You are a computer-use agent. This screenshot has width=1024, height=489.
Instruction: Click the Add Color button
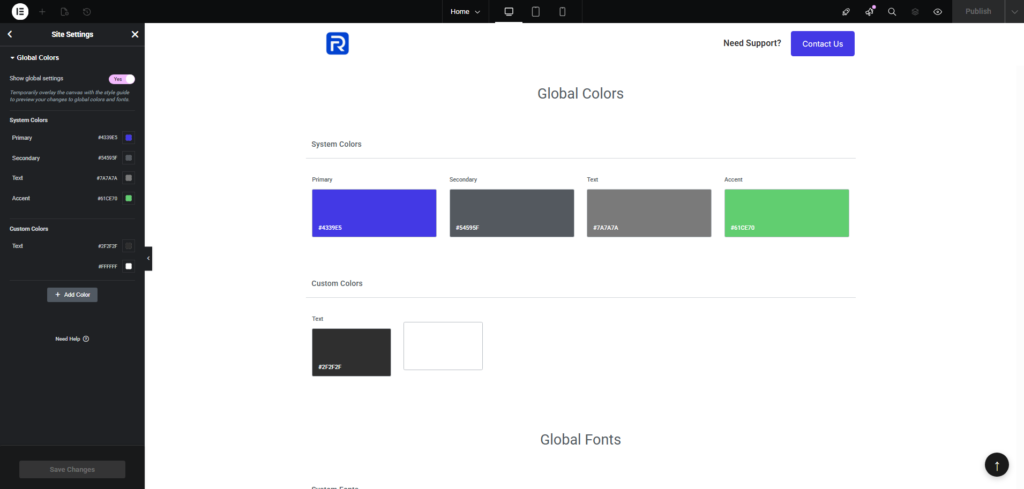pos(72,295)
